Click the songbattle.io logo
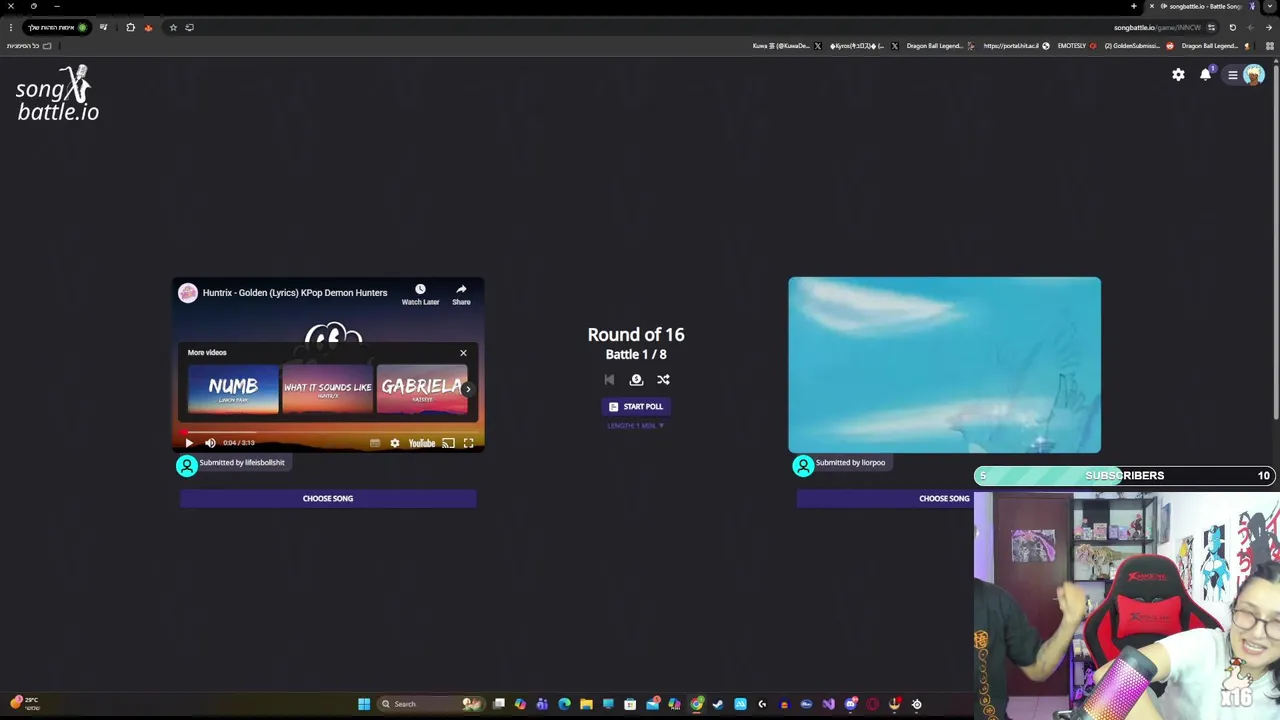 click(58, 94)
